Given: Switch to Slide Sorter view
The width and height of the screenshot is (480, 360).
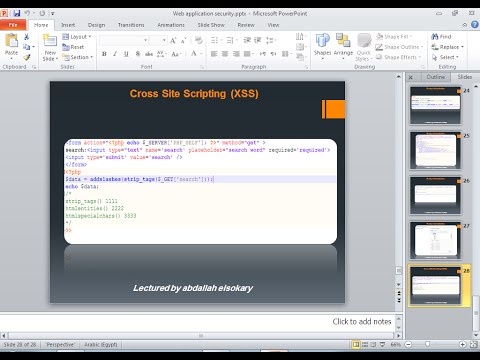Looking at the screenshot, I should [x=365, y=344].
